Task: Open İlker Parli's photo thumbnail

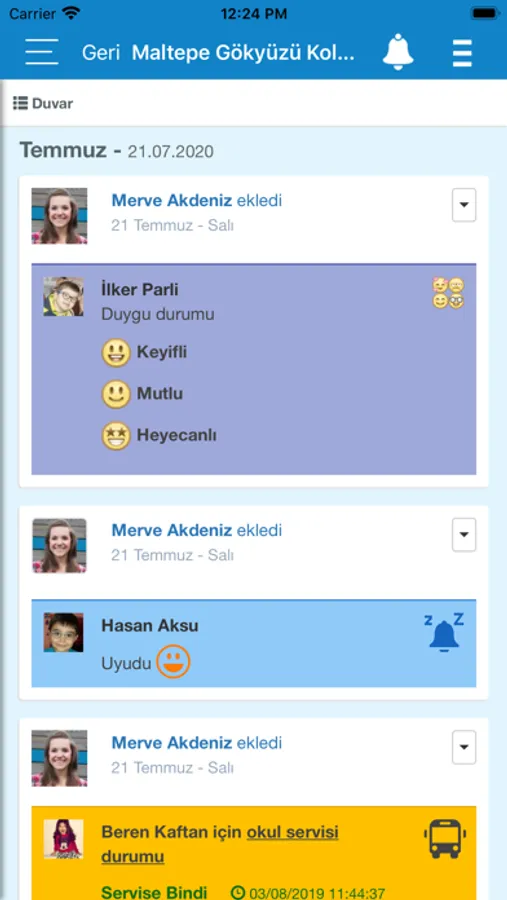Action: click(x=63, y=297)
